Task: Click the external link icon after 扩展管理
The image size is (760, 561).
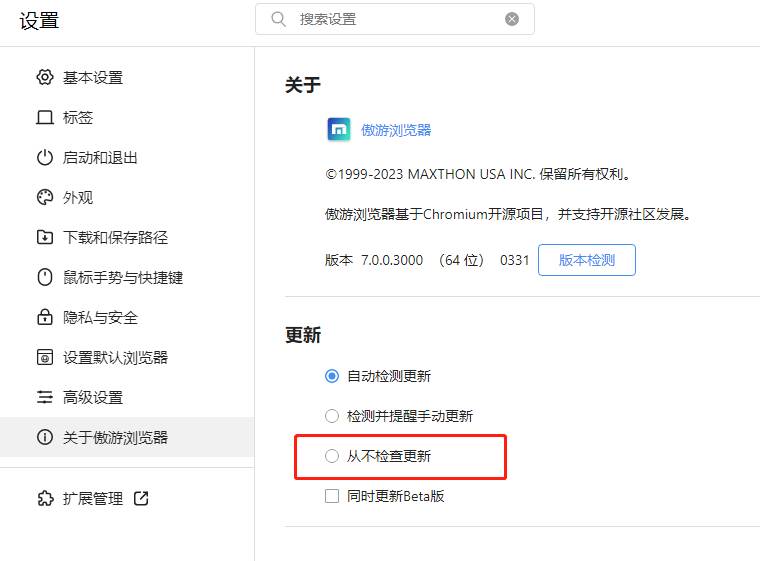Action: [x=141, y=498]
